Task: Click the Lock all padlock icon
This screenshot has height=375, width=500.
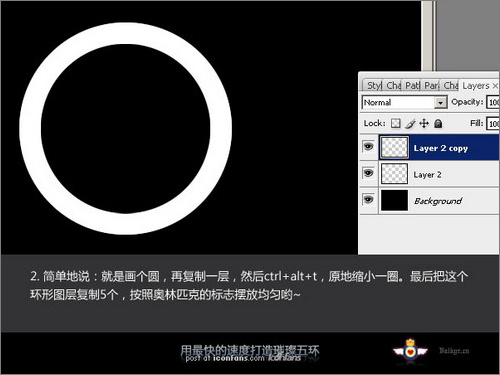Action: [438, 123]
